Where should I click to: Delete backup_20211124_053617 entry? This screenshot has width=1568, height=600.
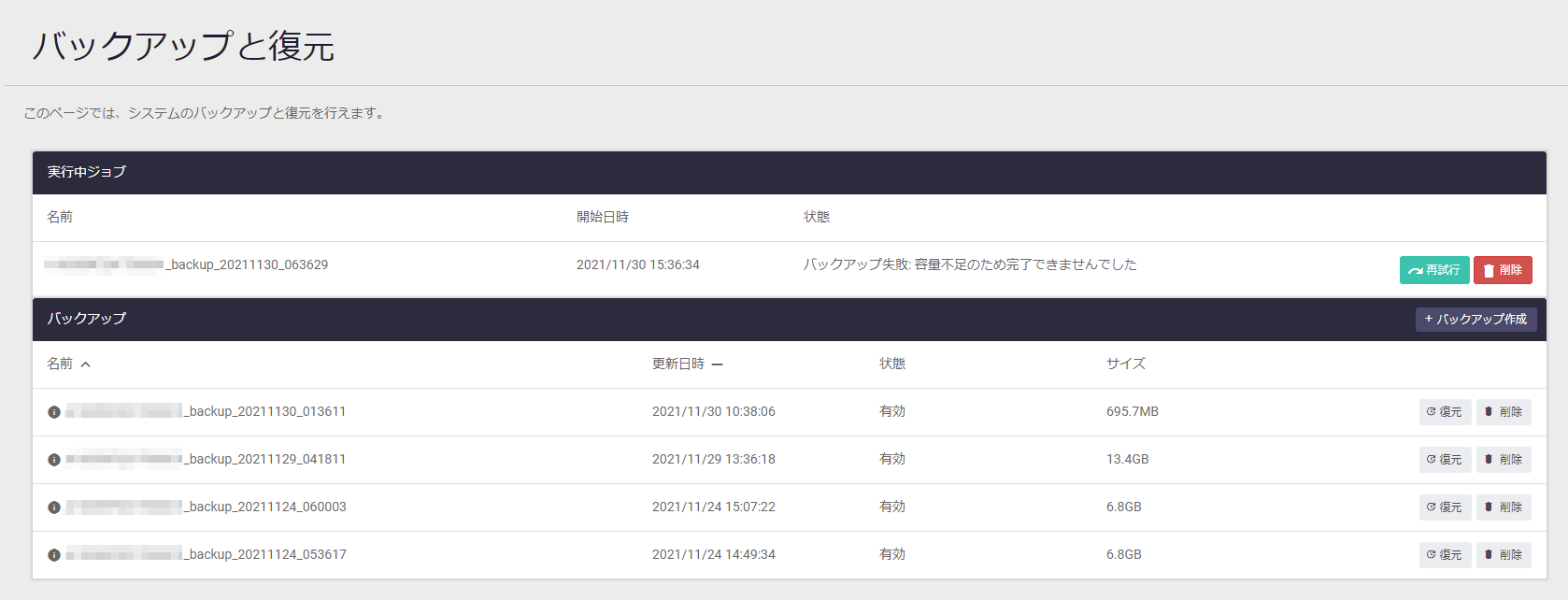[1504, 555]
